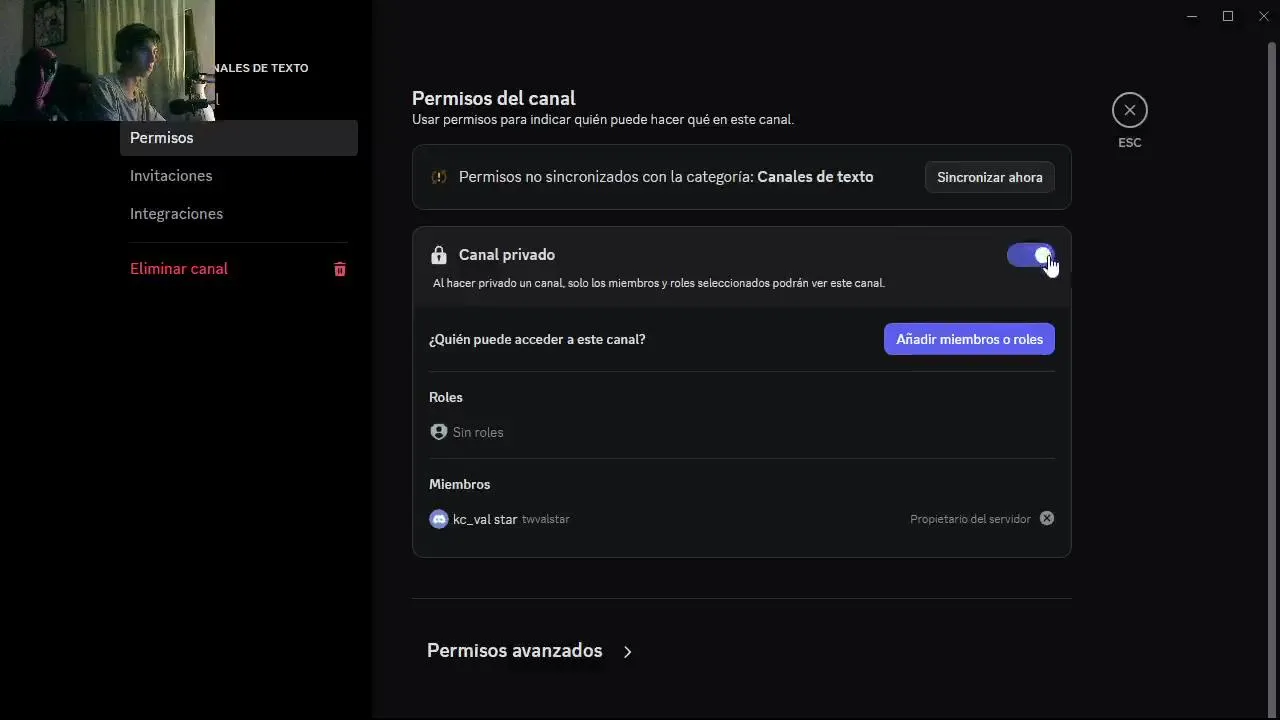The height and width of the screenshot is (720, 1280).
Task: Click the webcam overlay thumbnail
Action: [x=107, y=60]
